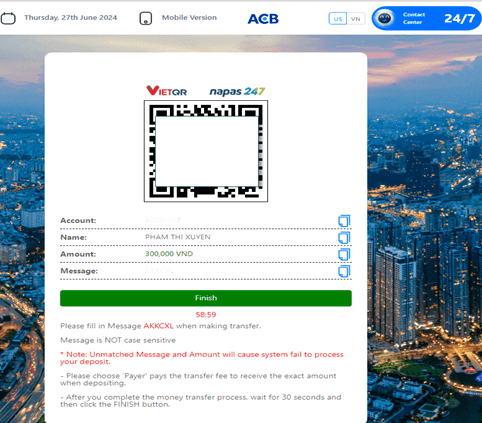Open the Contact Center 24/7 button
Image resolution: width=482 pixels, height=423 pixels.
pos(427,18)
